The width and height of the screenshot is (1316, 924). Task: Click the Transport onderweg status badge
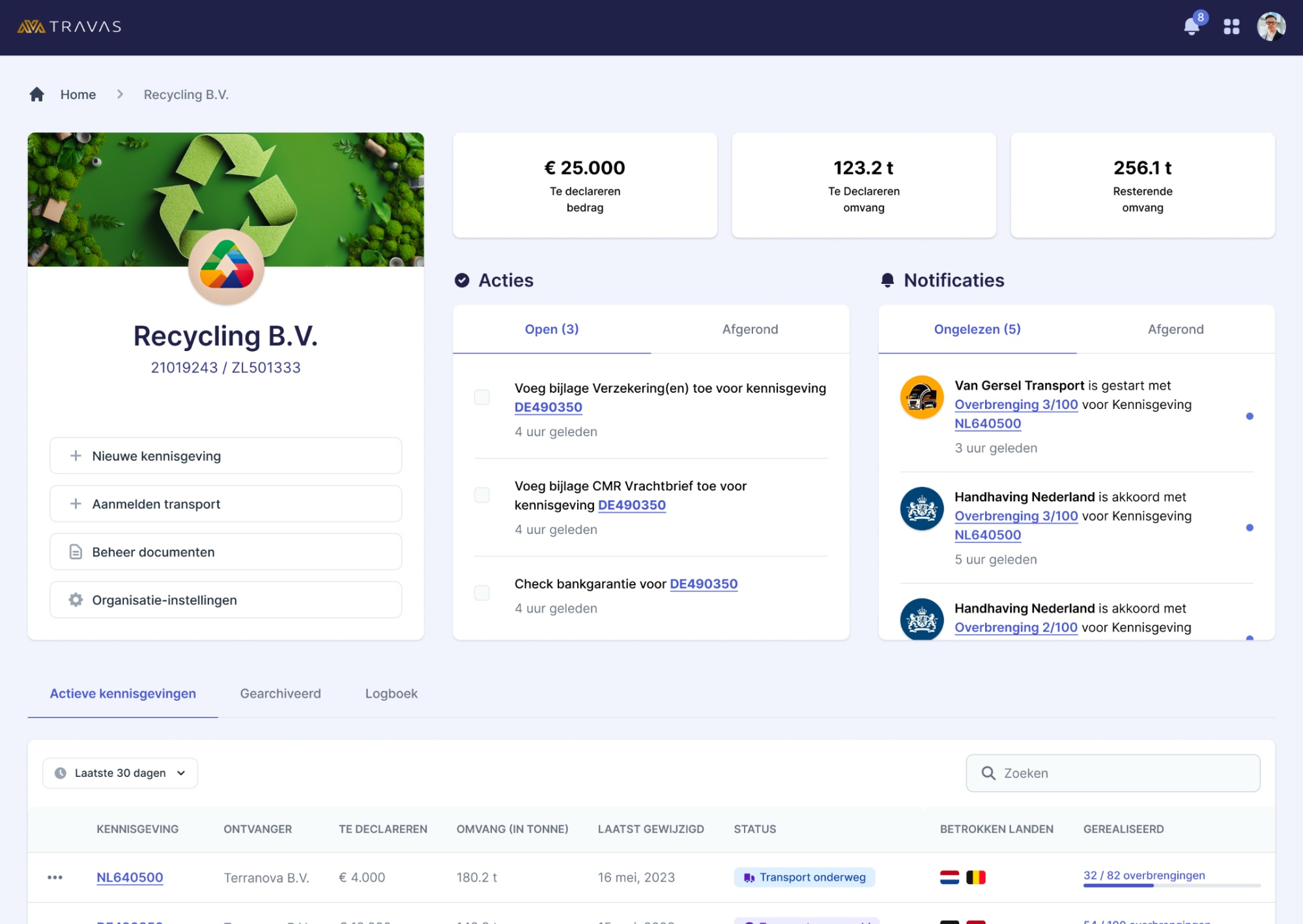tap(813, 886)
